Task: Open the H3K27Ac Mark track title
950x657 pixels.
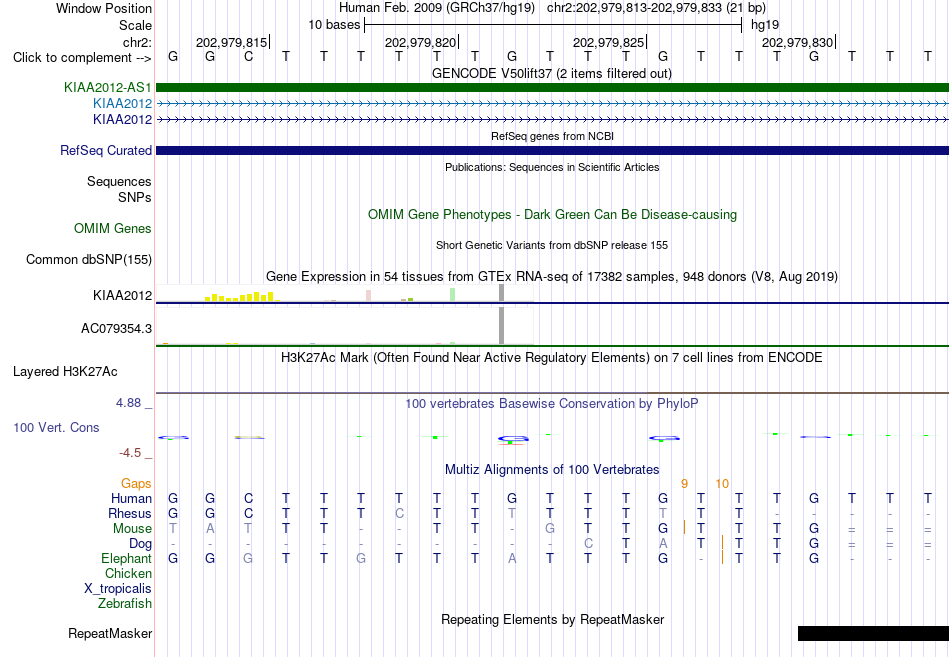Action: 552,358
